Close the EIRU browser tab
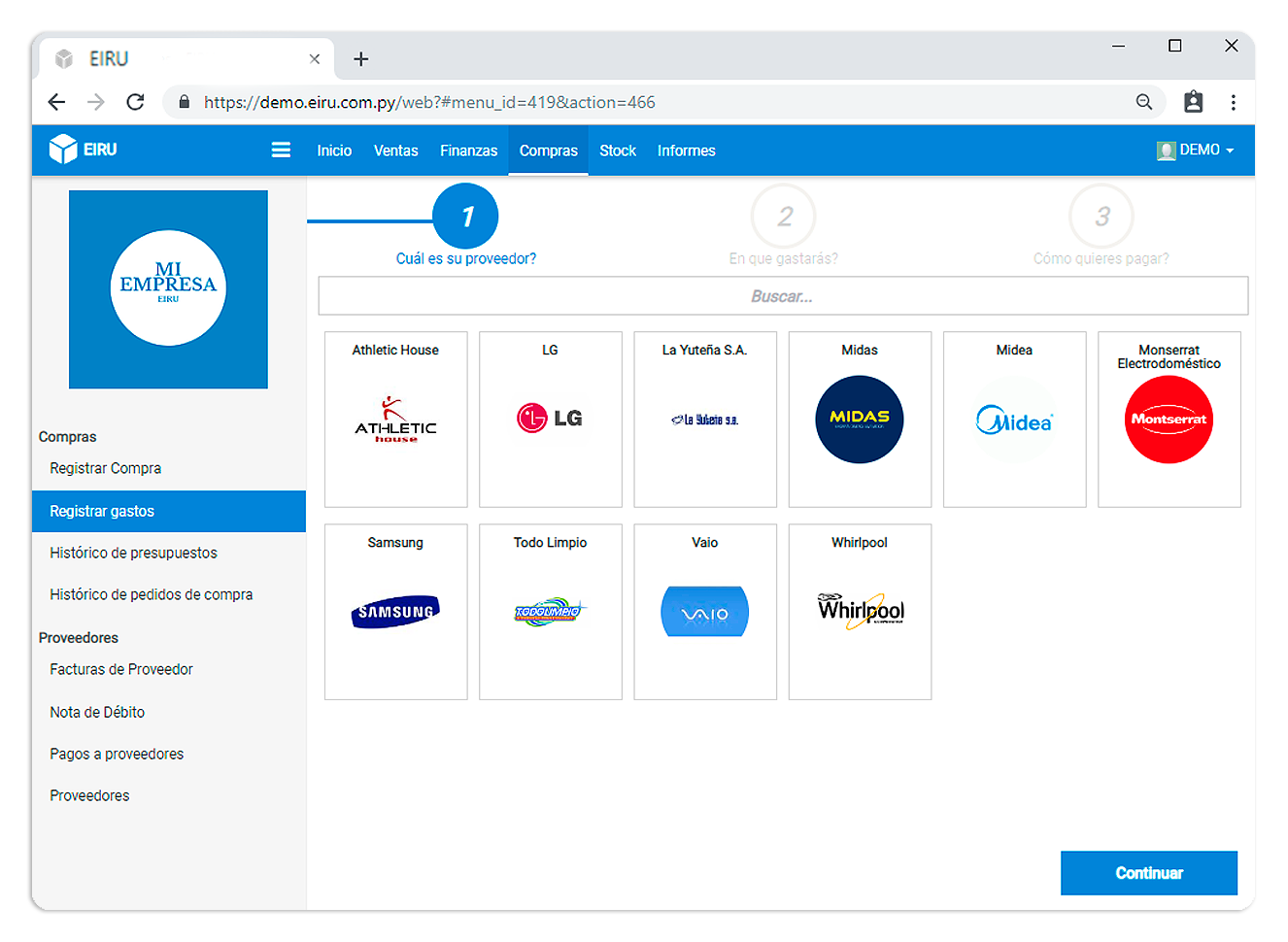The height and width of the screenshot is (942, 1288). click(315, 59)
